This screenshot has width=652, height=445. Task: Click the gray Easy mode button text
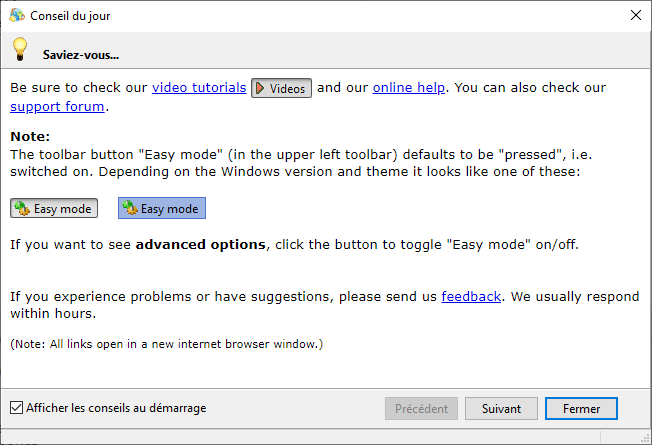click(x=63, y=209)
